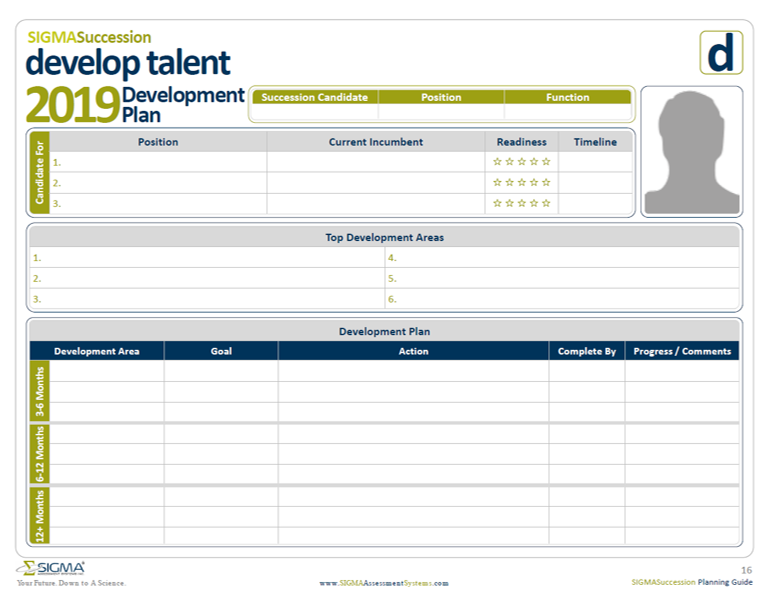Open the www.SIGMAAssessmentSystems.com link
The height and width of the screenshot is (596, 770).
pyautogui.click(x=384, y=583)
